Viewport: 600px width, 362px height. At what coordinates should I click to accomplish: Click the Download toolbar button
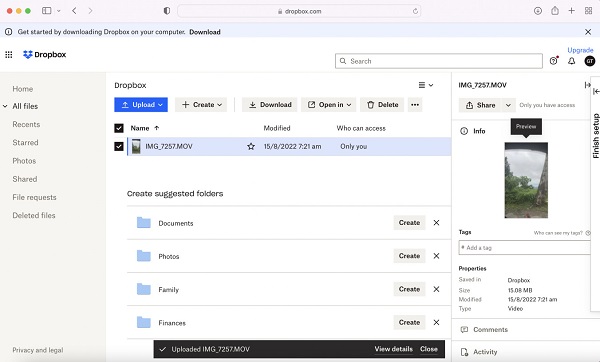coord(270,104)
